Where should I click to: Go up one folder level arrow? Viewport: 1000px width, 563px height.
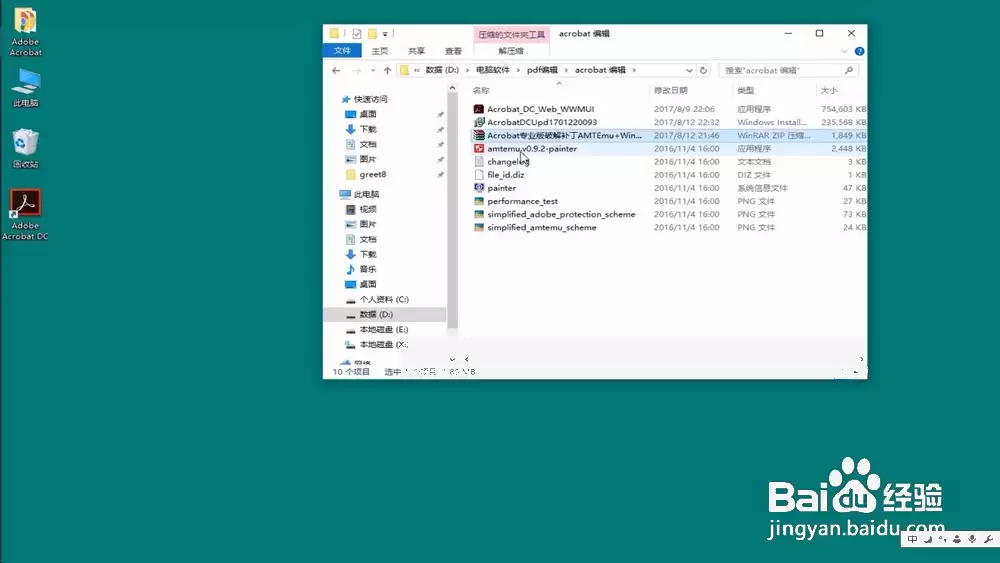[x=387, y=71]
